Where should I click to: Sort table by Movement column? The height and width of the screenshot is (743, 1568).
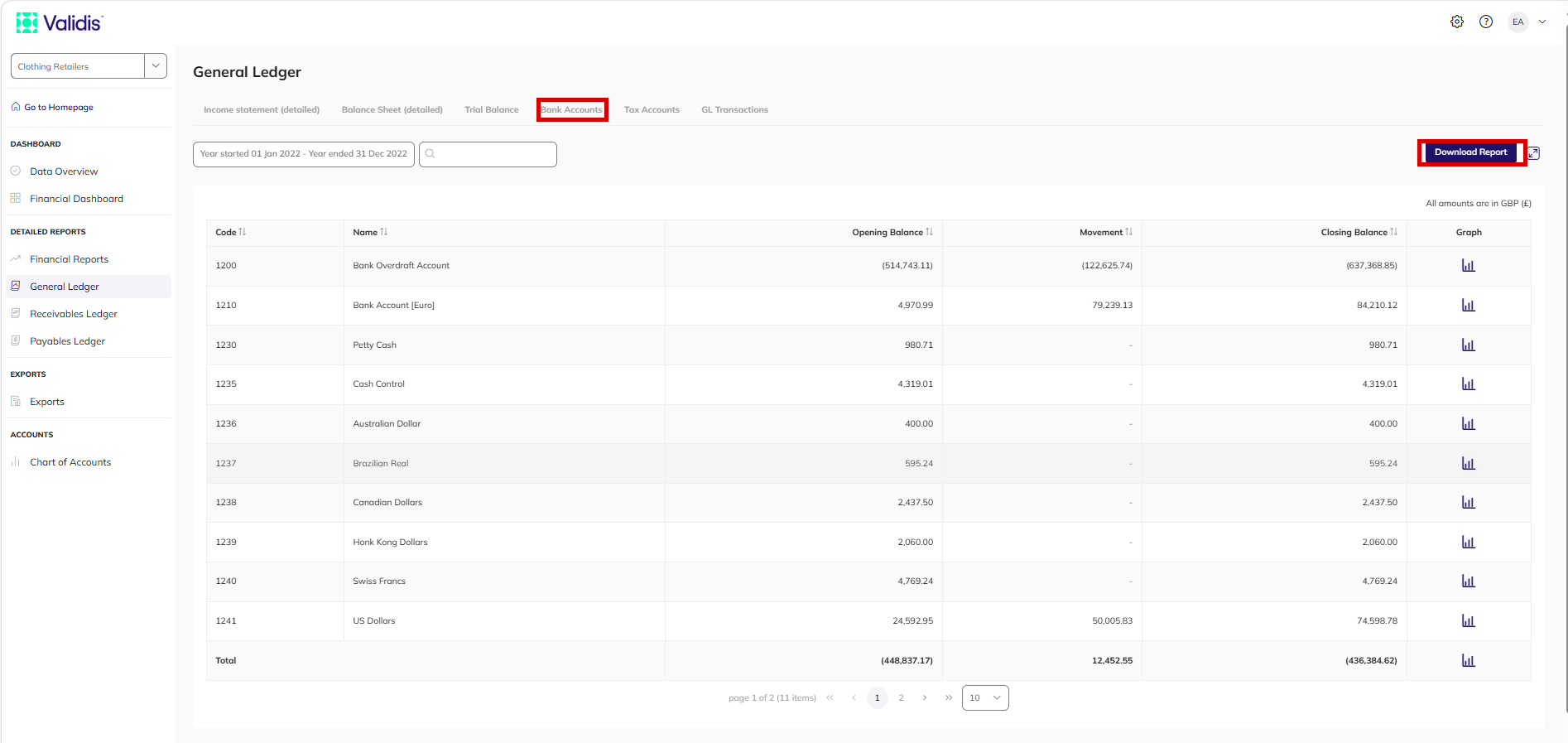tap(1129, 232)
